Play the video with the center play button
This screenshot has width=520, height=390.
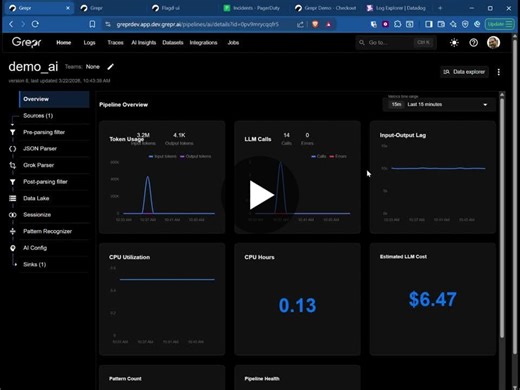click(260, 195)
